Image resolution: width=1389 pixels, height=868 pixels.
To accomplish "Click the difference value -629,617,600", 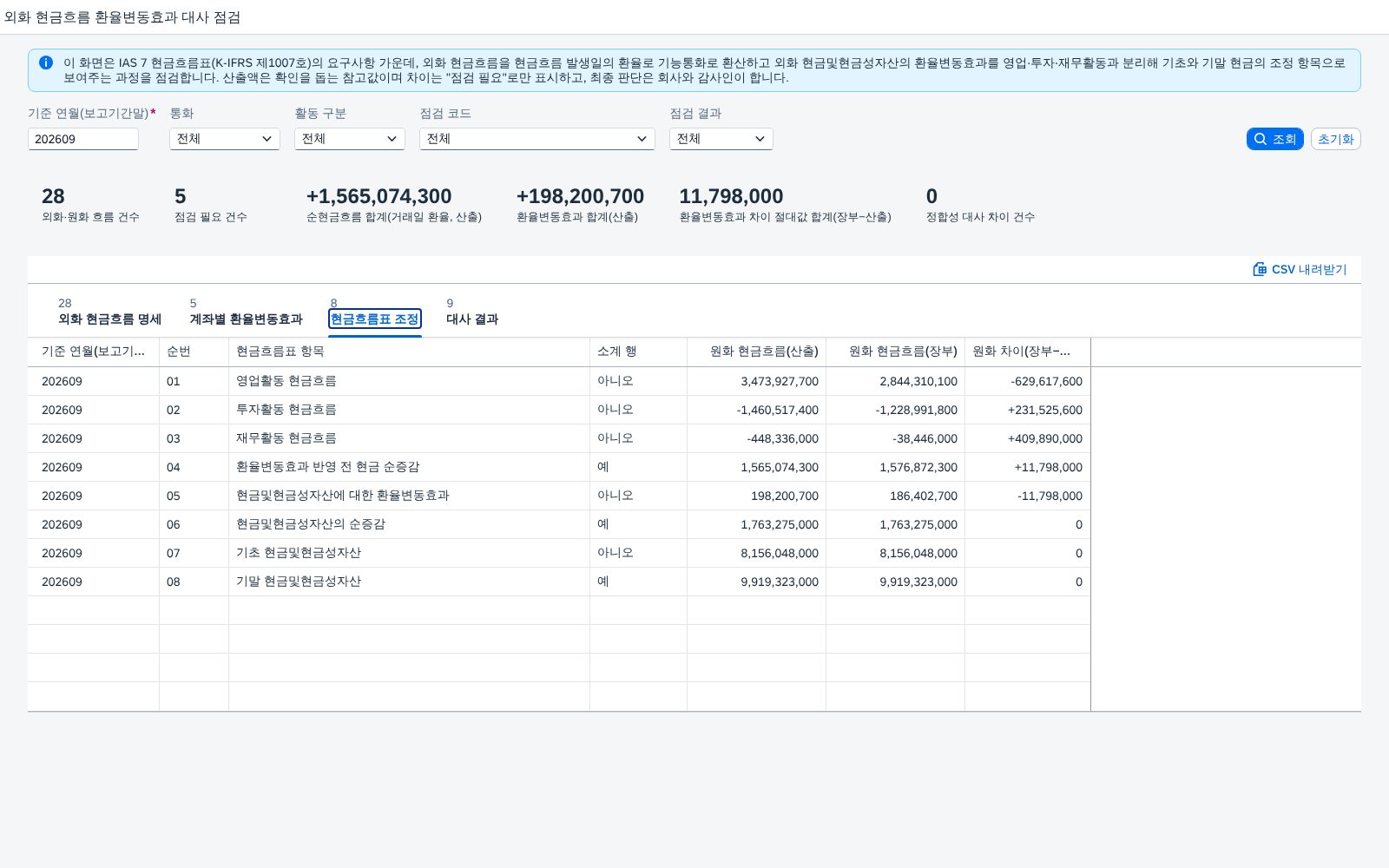I will pos(1046,381).
